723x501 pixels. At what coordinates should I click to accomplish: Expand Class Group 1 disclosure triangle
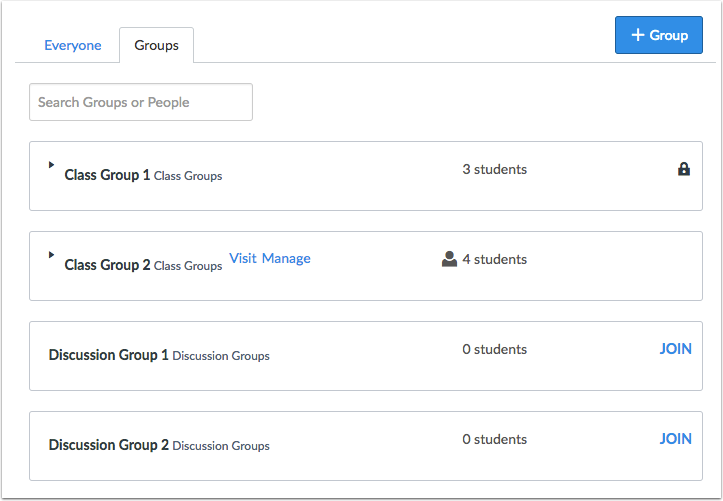pos(52,165)
